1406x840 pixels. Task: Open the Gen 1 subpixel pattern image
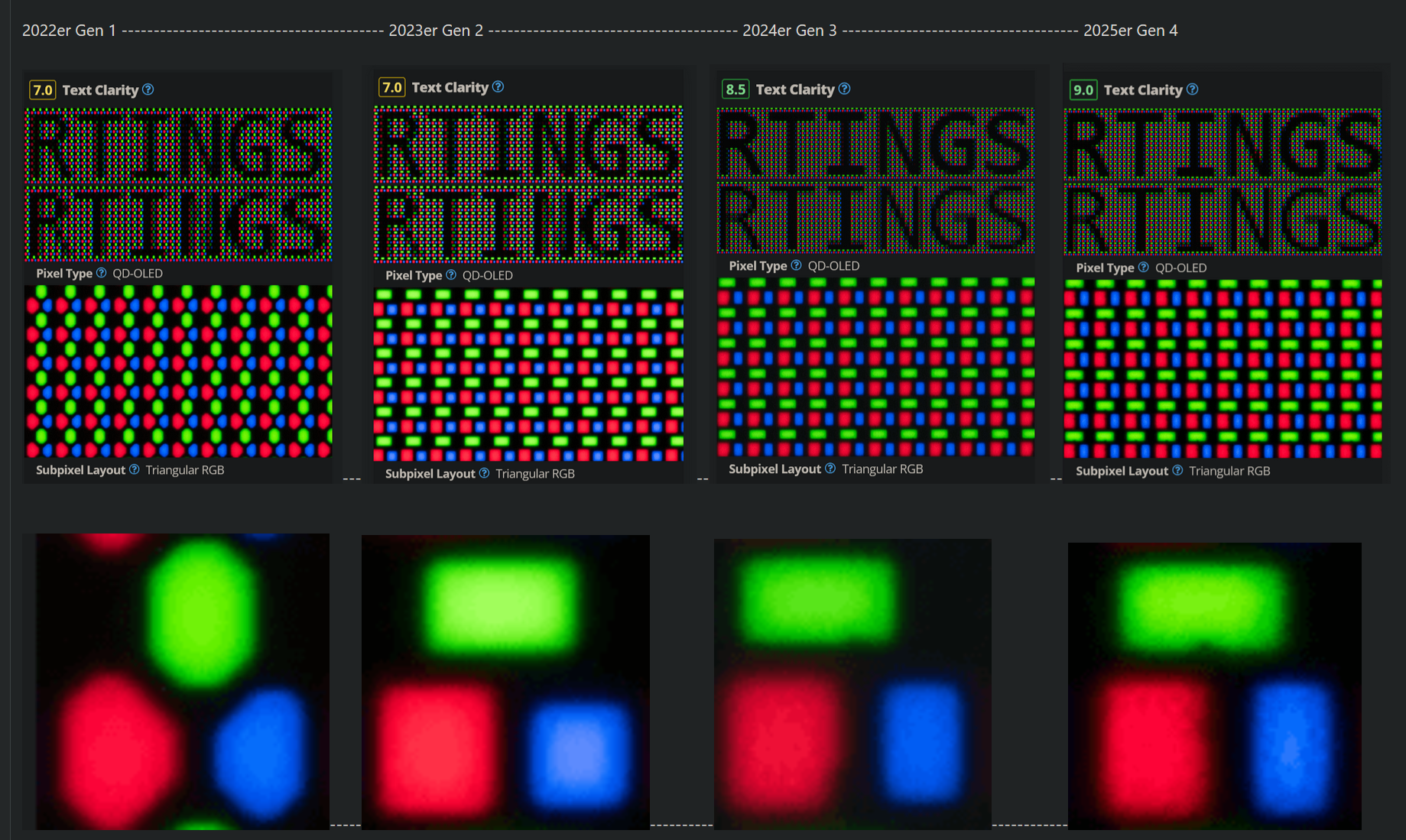pyautogui.click(x=178, y=371)
